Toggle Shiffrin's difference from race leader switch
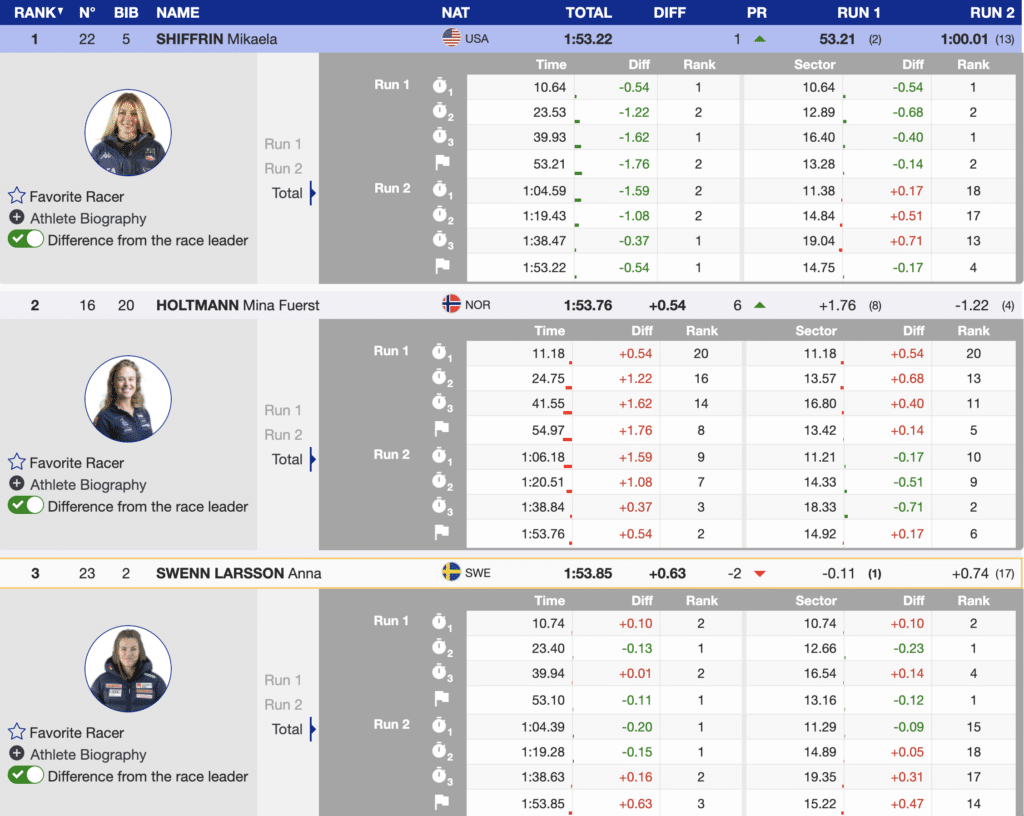 [x=26, y=240]
